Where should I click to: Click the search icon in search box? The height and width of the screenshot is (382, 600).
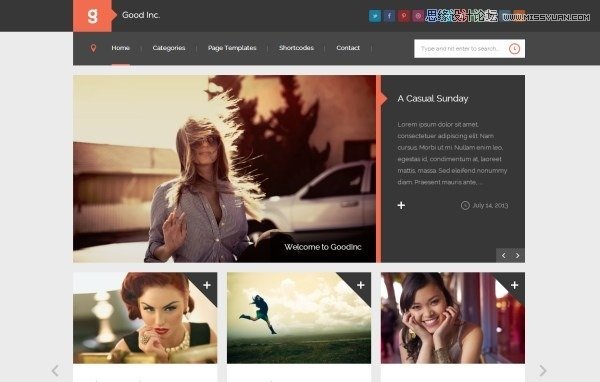(x=514, y=49)
